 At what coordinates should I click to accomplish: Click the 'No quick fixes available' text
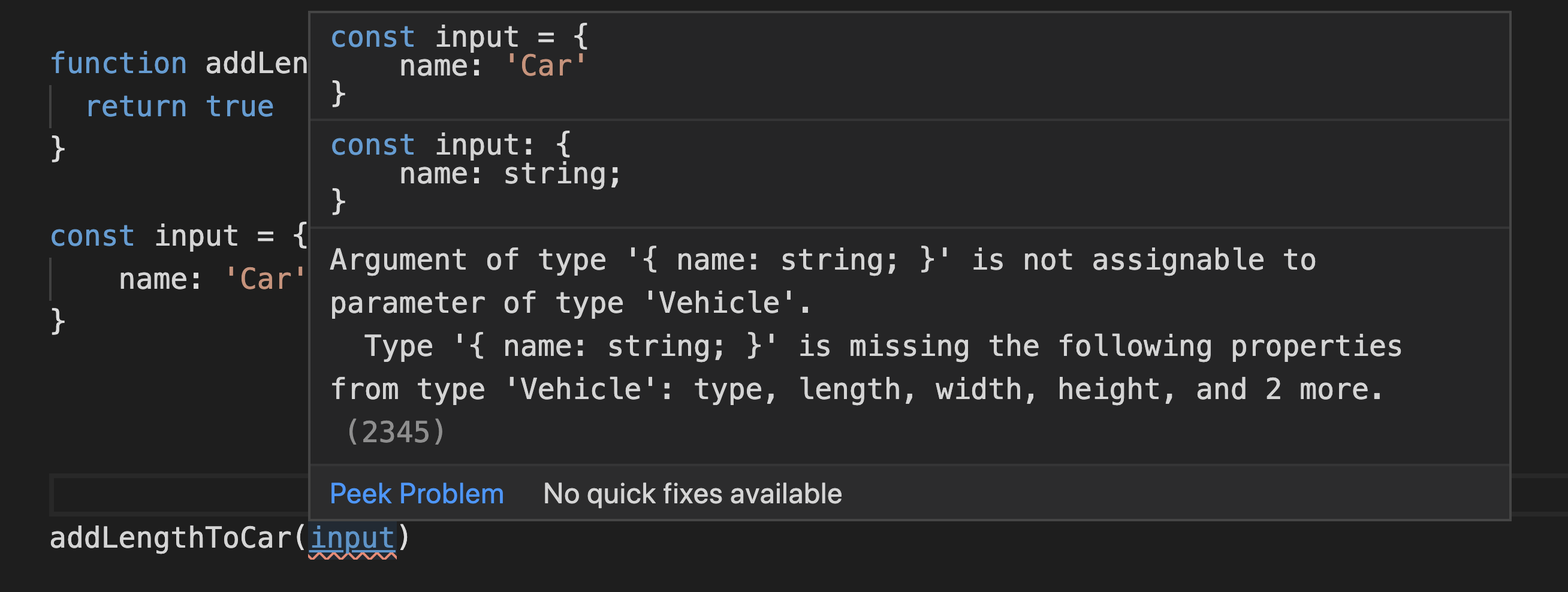(692, 494)
